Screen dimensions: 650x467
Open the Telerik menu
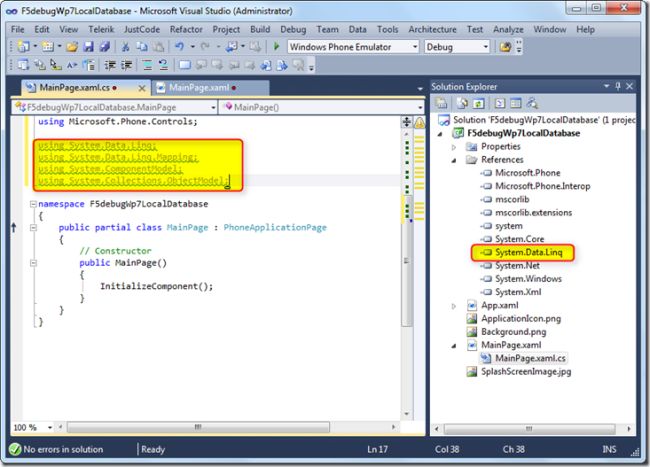point(101,29)
